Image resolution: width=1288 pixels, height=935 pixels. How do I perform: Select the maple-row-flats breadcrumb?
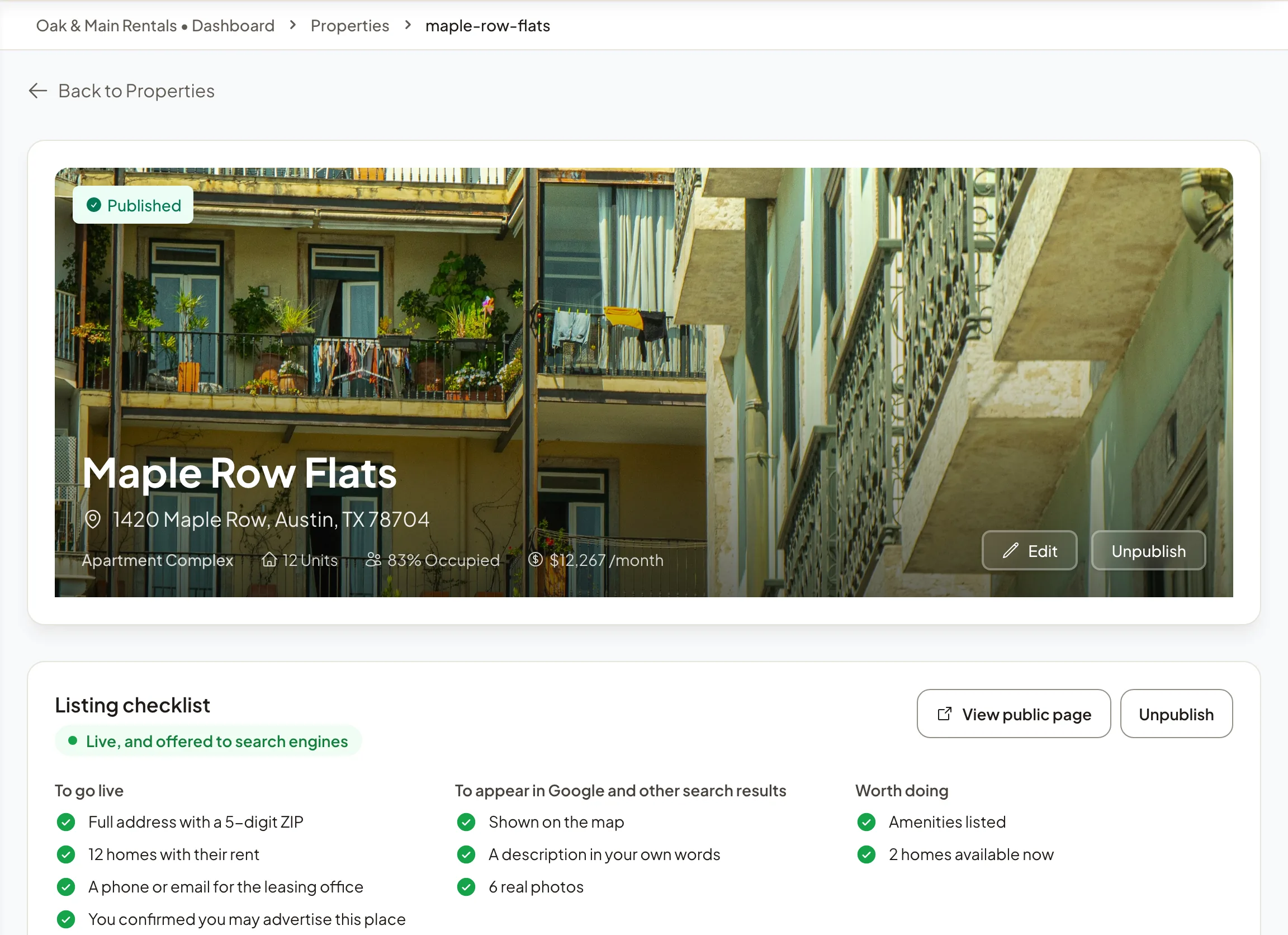(488, 26)
